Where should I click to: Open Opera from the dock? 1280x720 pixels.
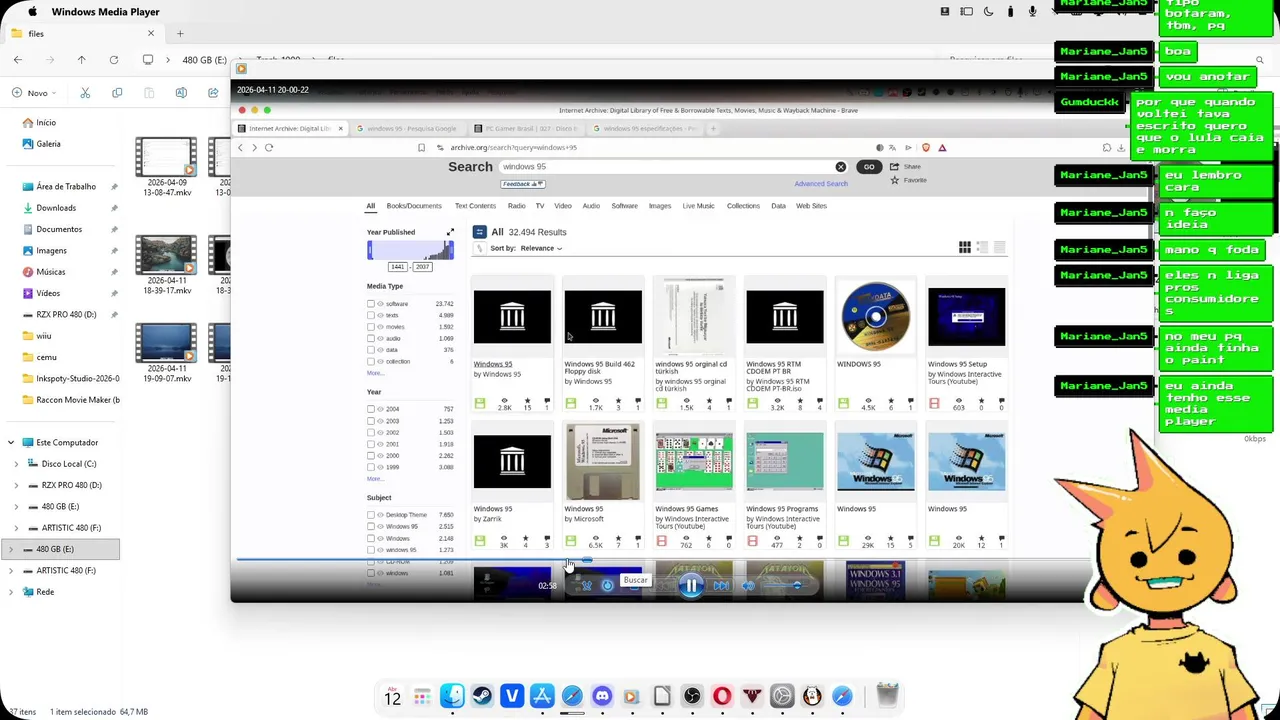pos(722,696)
